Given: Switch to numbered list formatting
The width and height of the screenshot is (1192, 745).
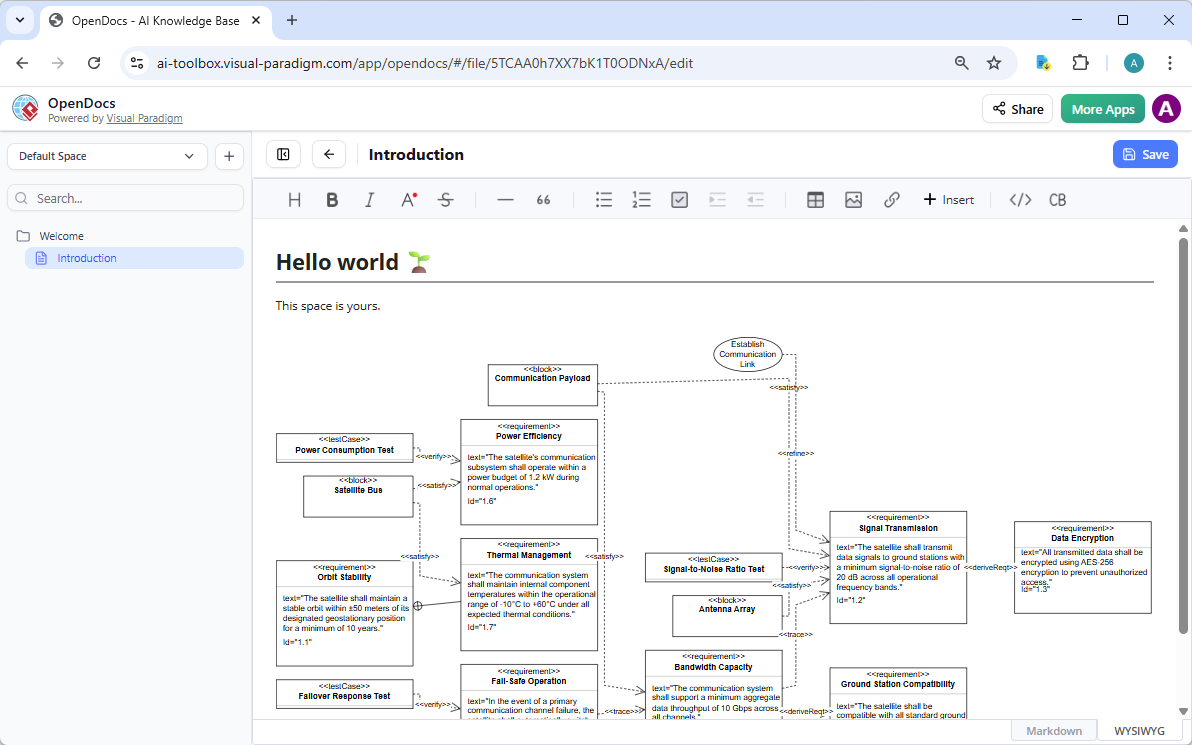Looking at the screenshot, I should point(641,199).
